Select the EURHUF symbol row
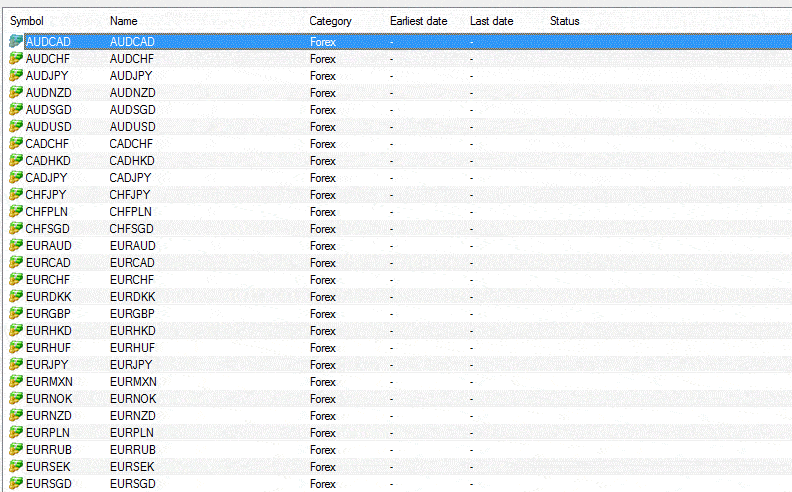Viewport: 792px width, 492px height. click(x=47, y=348)
